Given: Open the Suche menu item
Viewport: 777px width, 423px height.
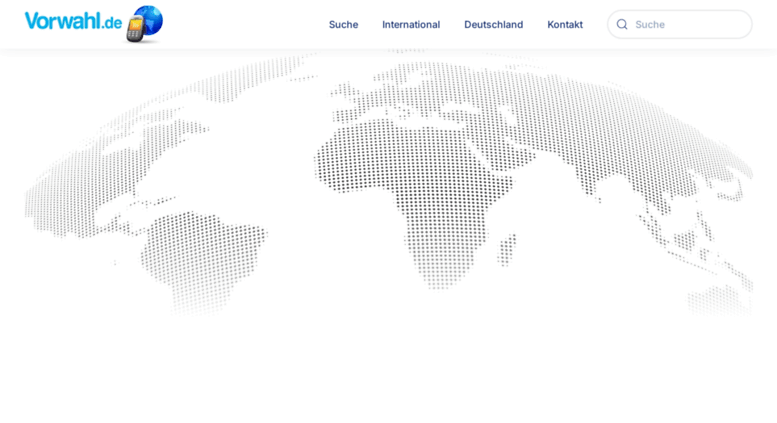Looking at the screenshot, I should (x=343, y=24).
